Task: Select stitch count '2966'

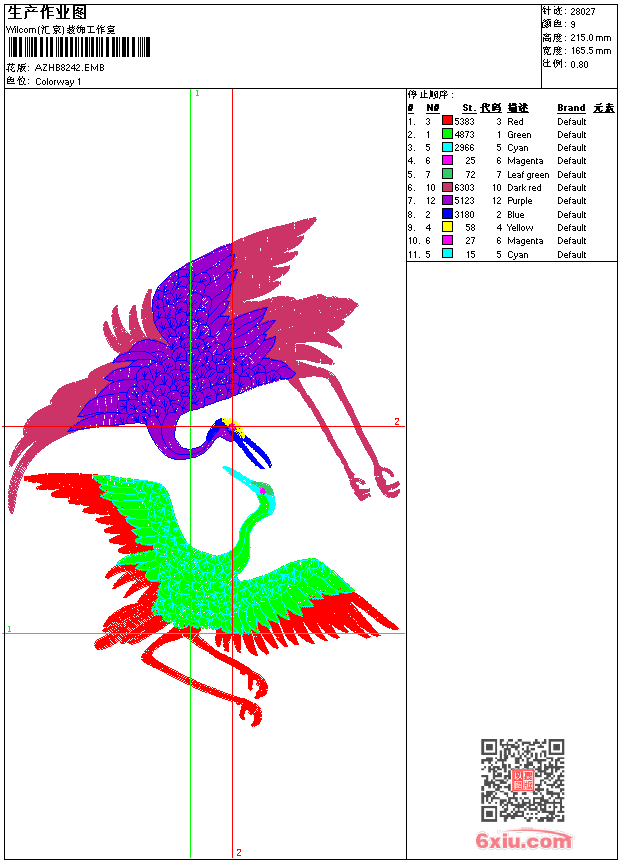Action: (464, 148)
